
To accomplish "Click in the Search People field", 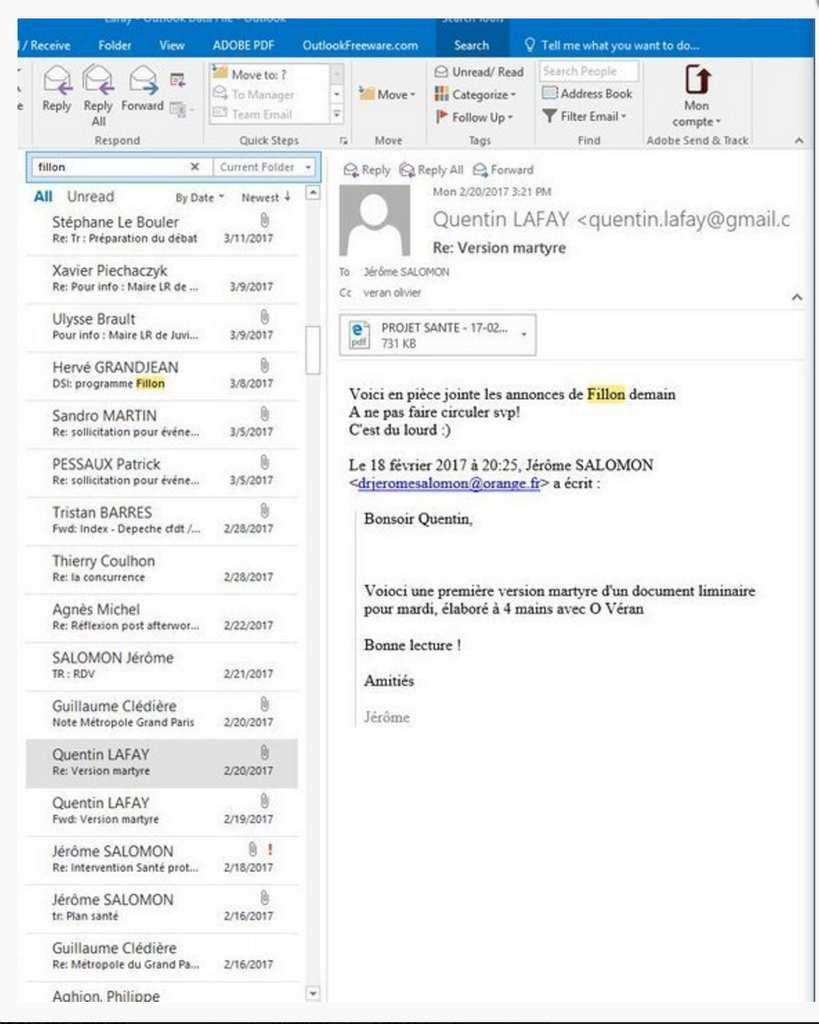I will pos(588,71).
